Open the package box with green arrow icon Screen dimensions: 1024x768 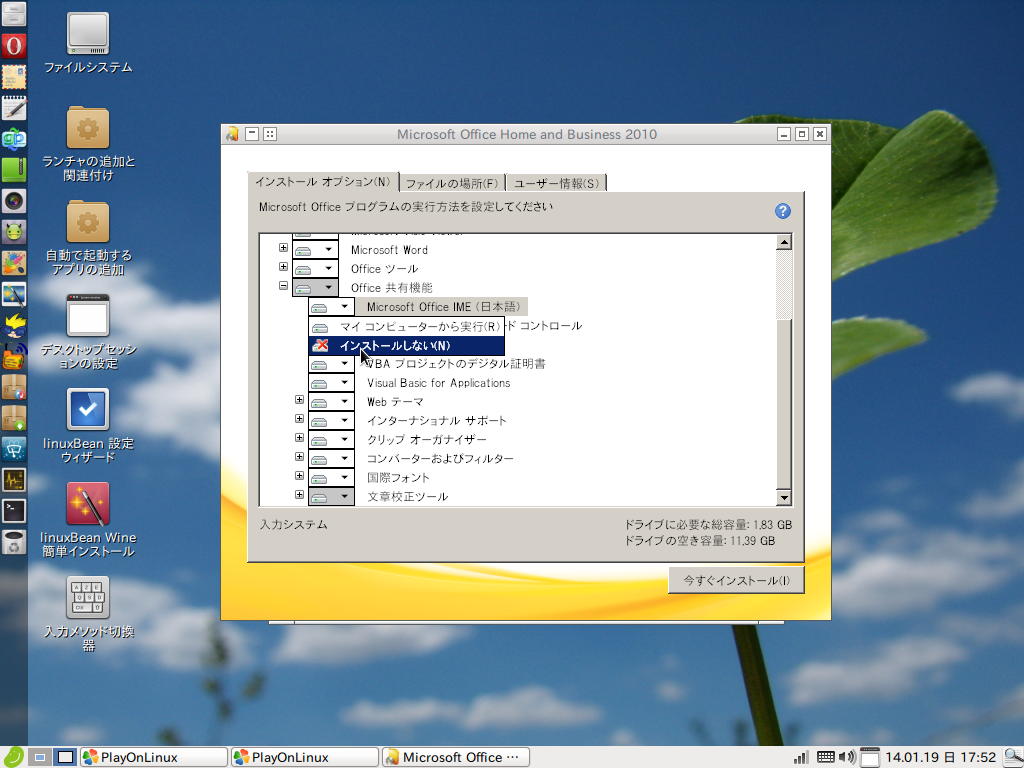pyautogui.click(x=13, y=418)
